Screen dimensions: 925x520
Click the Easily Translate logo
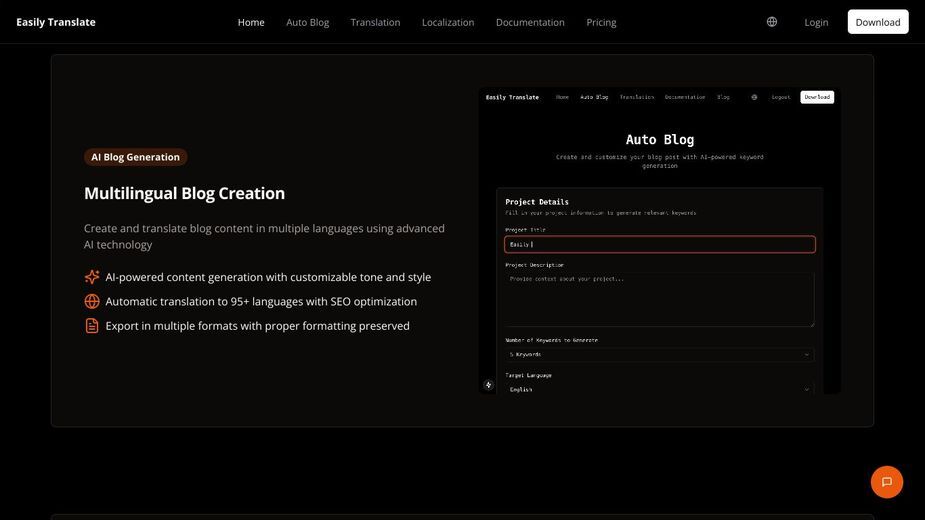pos(56,22)
